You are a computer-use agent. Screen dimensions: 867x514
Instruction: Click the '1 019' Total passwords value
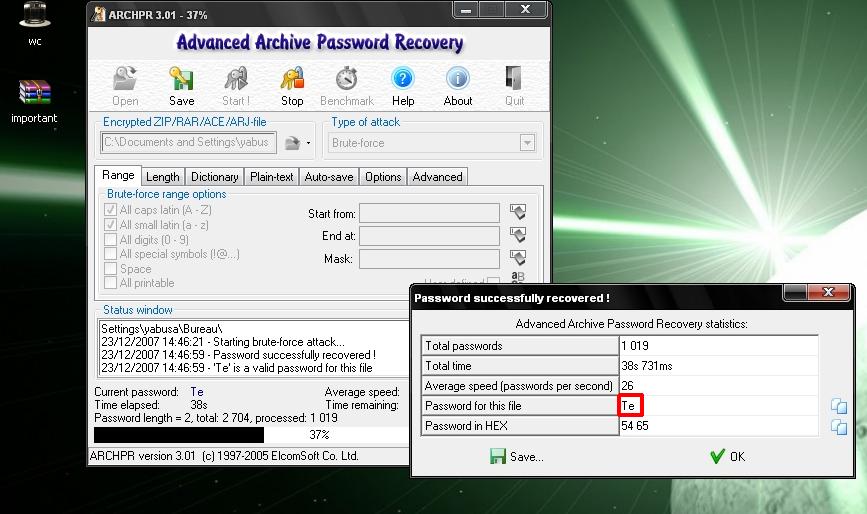tap(635, 346)
